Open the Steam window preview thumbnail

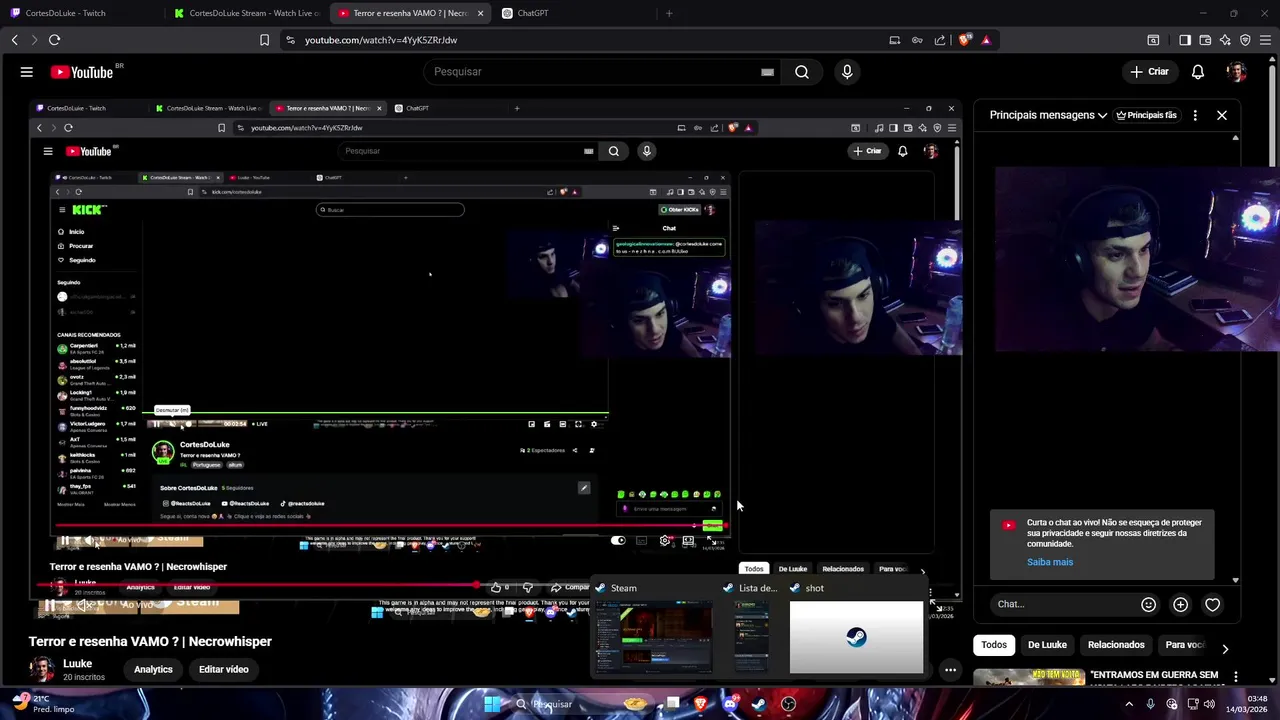tap(654, 637)
